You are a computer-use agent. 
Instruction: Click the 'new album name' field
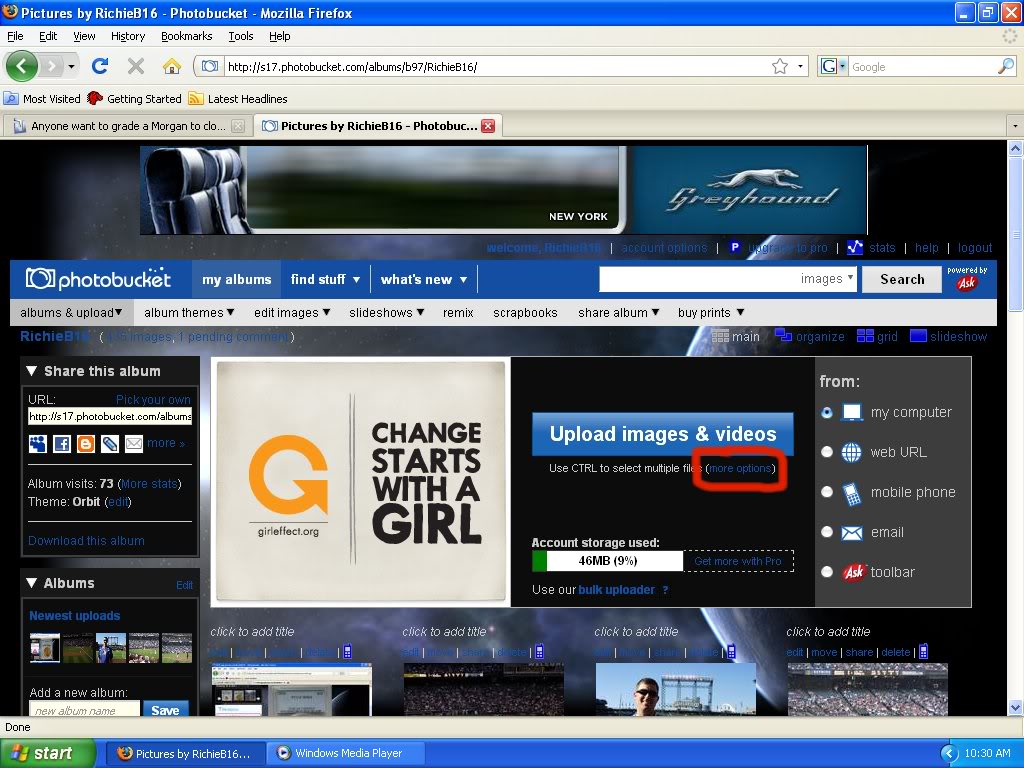click(x=84, y=710)
